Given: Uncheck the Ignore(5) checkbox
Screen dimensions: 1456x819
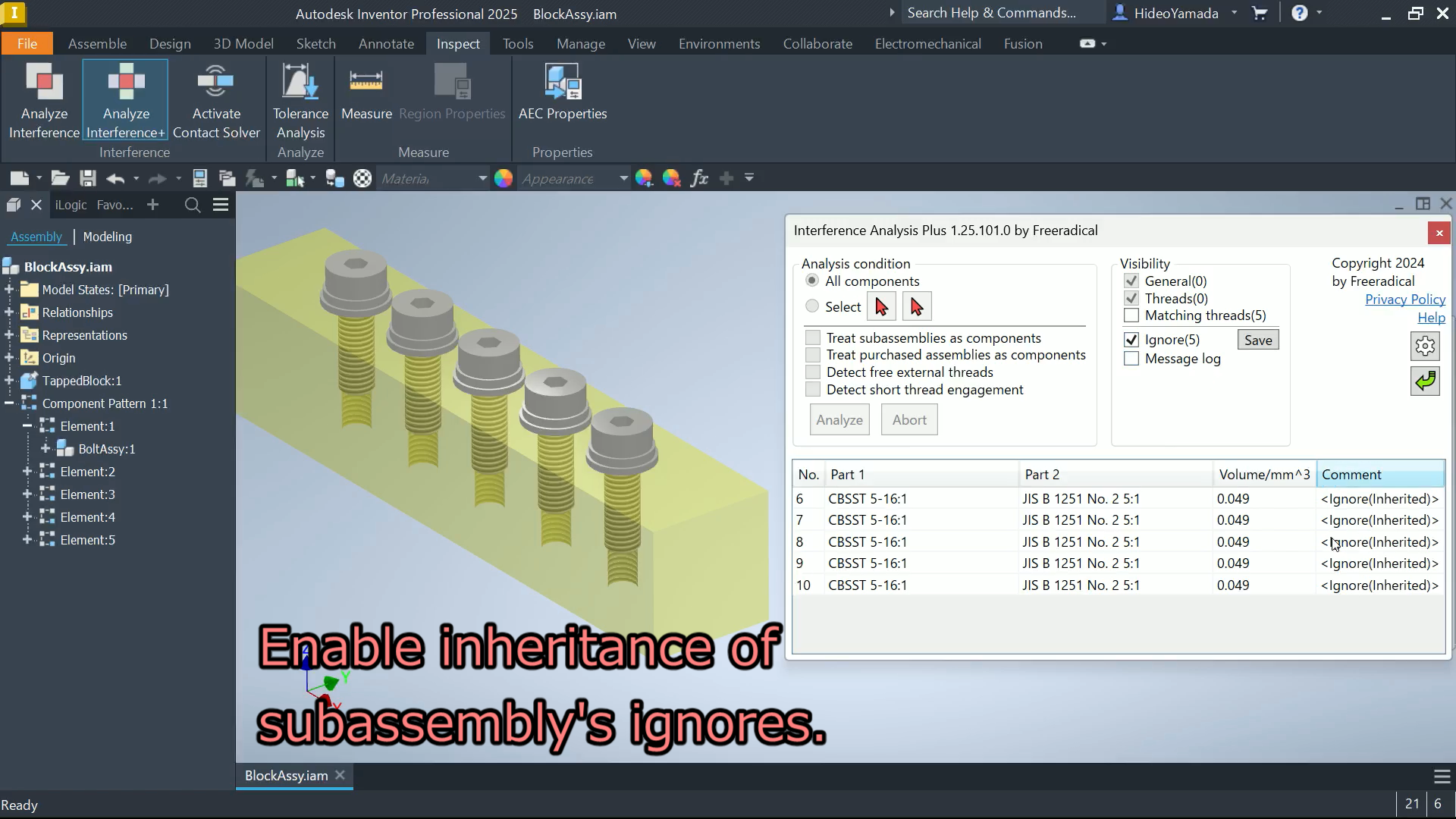Looking at the screenshot, I should pyautogui.click(x=1131, y=340).
